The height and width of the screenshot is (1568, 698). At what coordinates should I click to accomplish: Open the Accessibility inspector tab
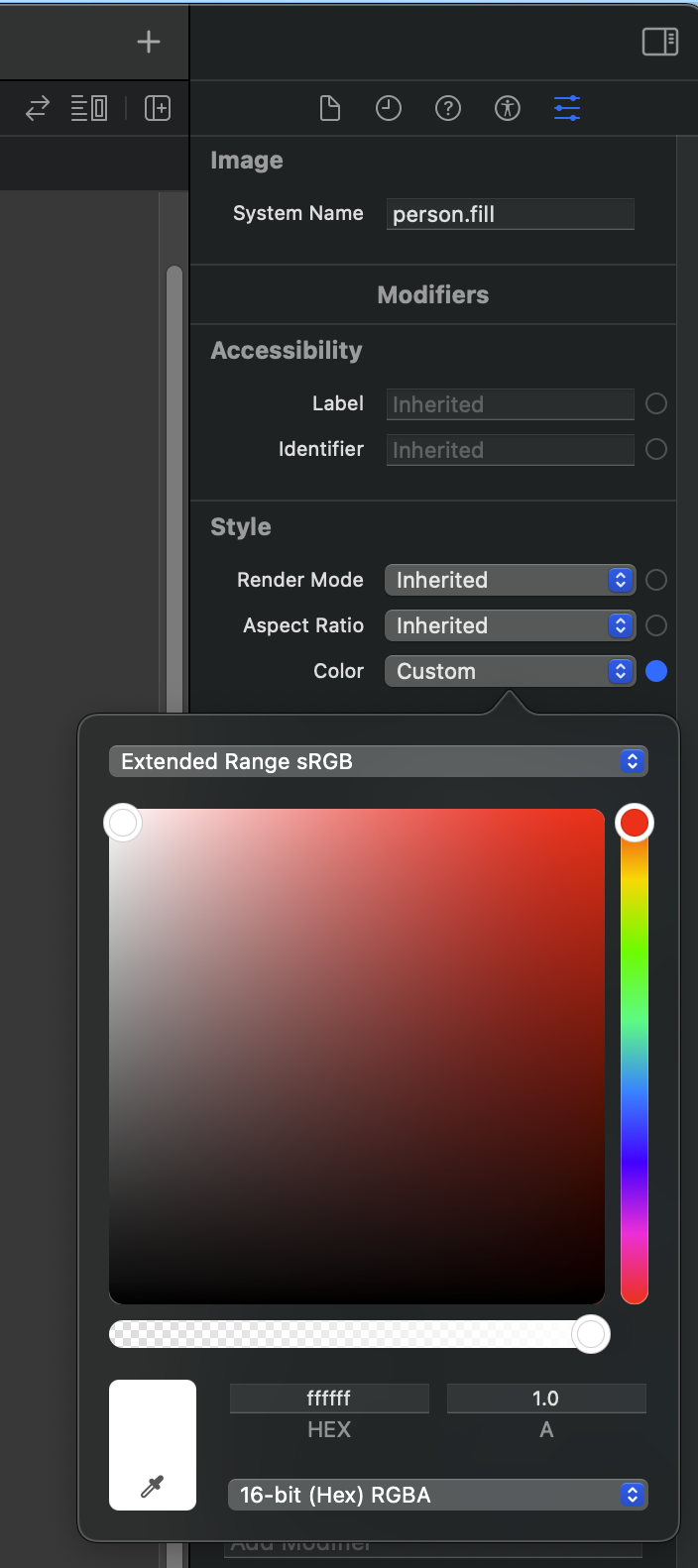tap(508, 108)
